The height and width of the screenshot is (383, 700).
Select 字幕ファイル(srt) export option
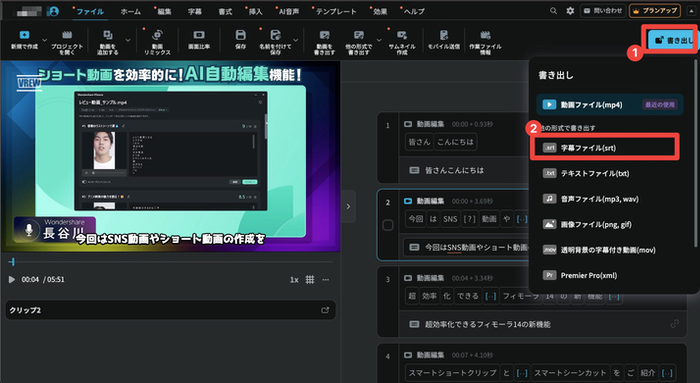coord(604,147)
